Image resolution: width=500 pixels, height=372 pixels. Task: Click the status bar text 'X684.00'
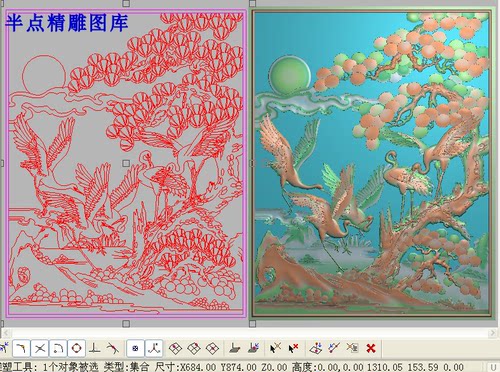click(198, 367)
